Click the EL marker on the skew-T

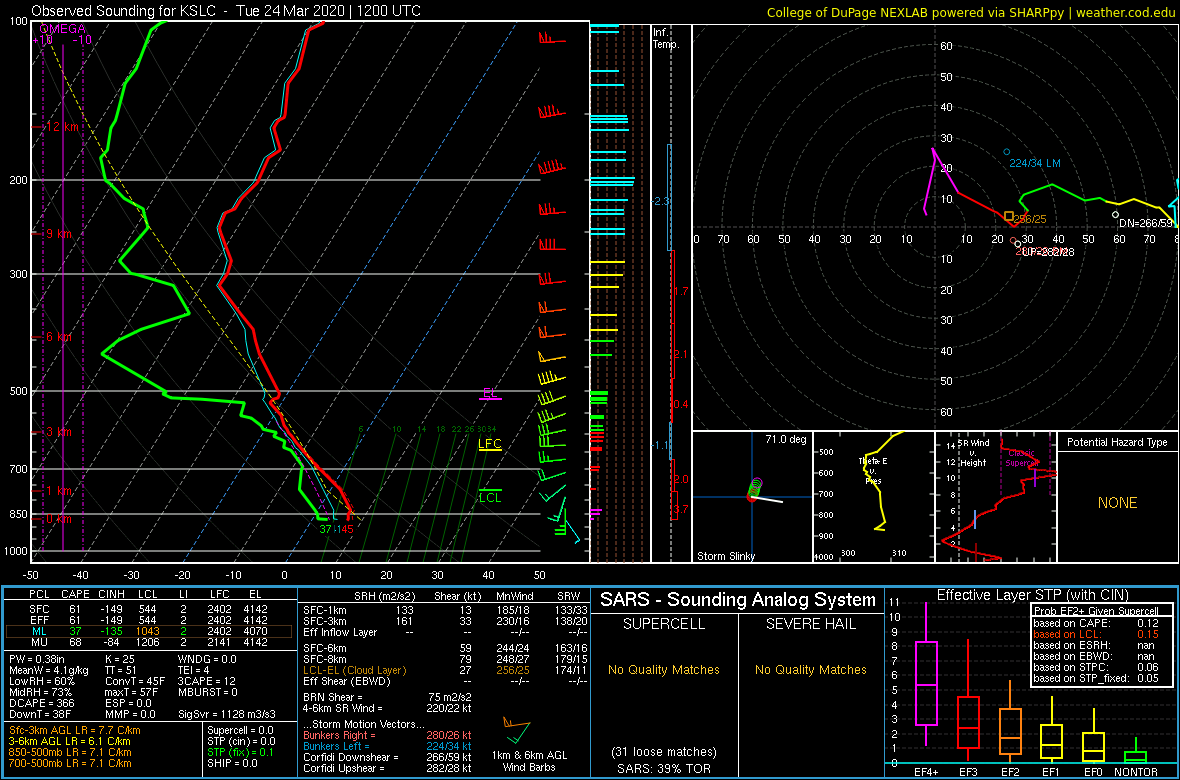[x=491, y=393]
